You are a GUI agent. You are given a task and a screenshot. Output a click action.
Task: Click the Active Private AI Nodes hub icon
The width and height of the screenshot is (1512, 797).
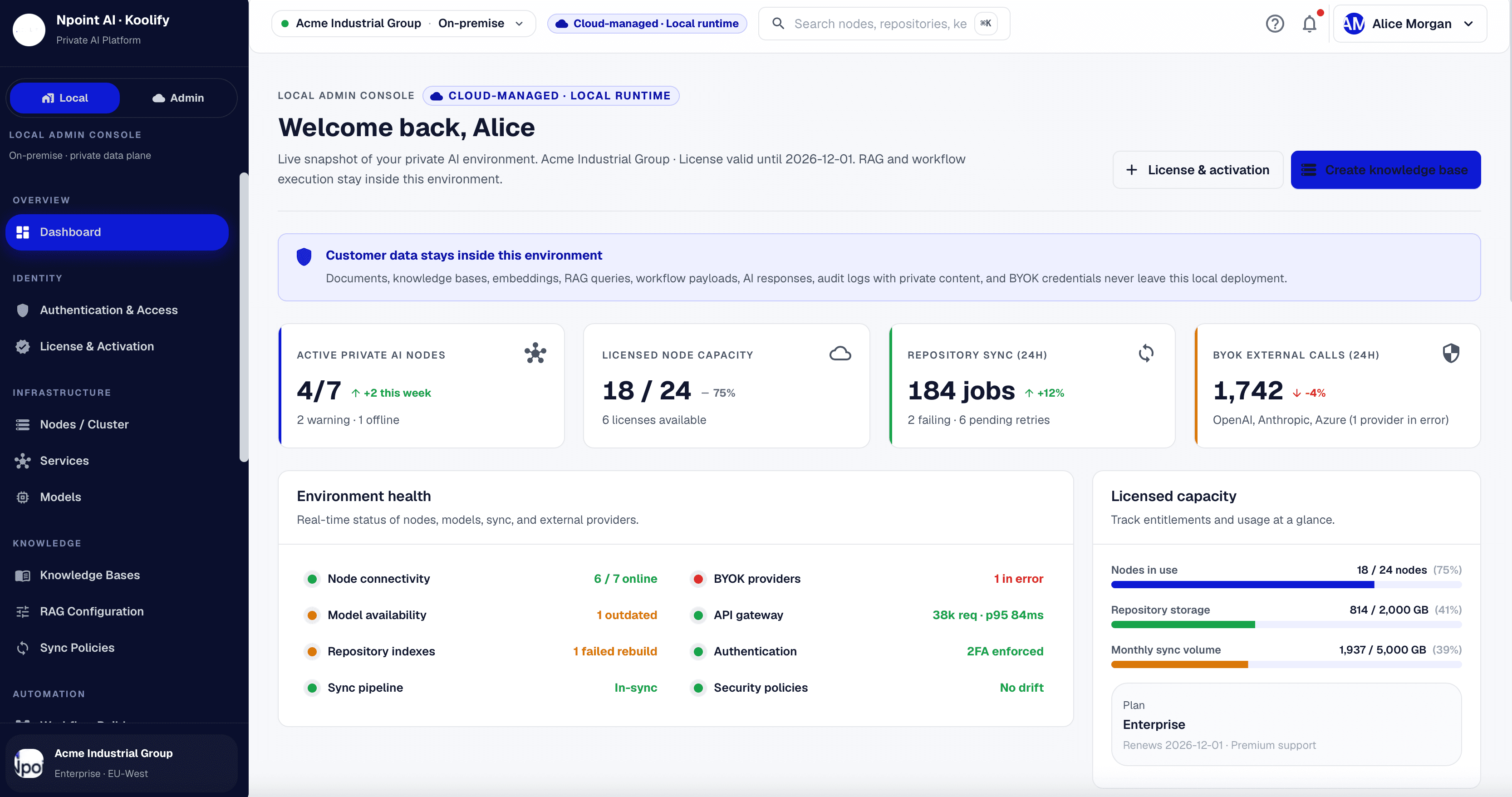(x=535, y=353)
